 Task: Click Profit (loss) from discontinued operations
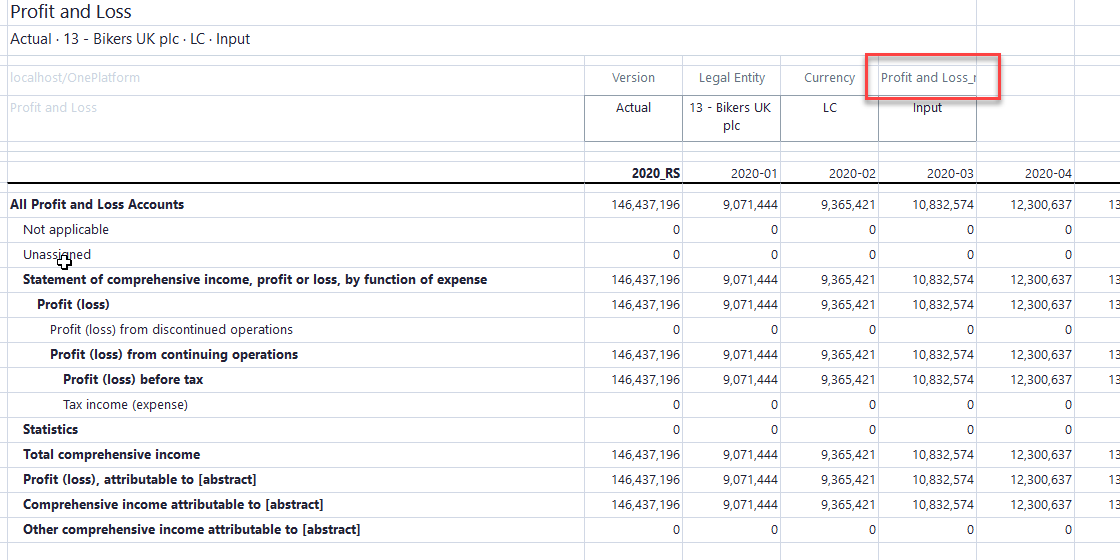click(171, 330)
